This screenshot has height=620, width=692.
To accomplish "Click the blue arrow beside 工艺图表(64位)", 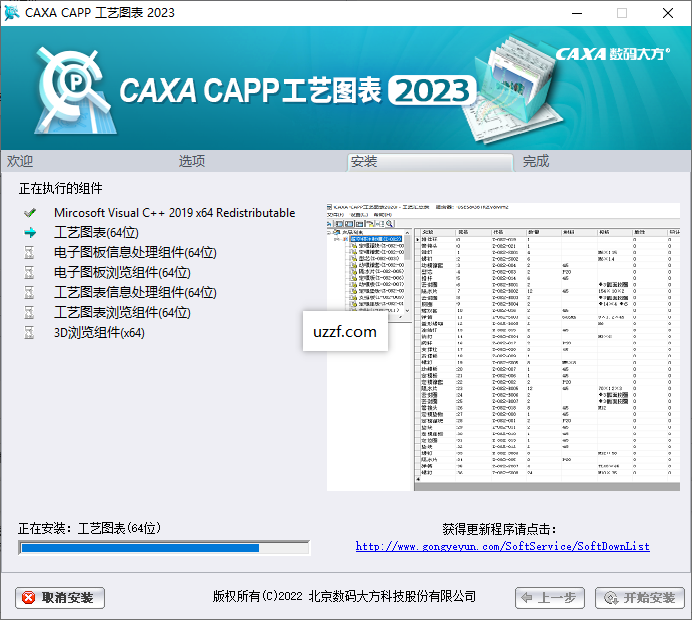I will (29, 233).
